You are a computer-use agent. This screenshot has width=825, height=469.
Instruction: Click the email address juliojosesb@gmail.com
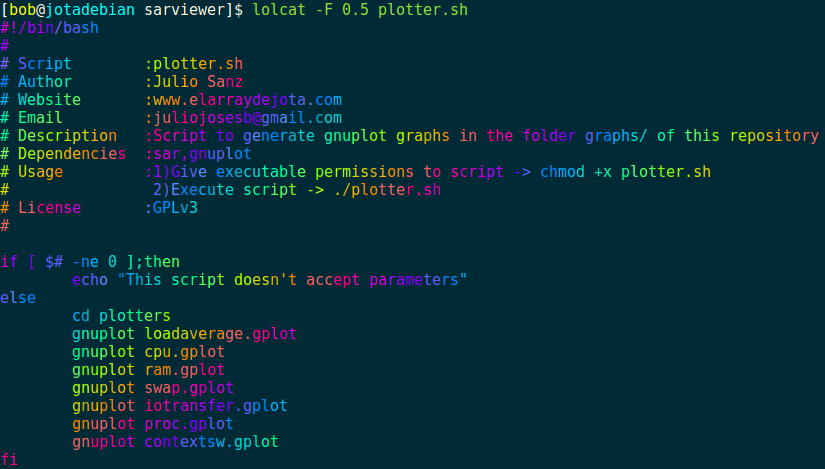pos(247,118)
